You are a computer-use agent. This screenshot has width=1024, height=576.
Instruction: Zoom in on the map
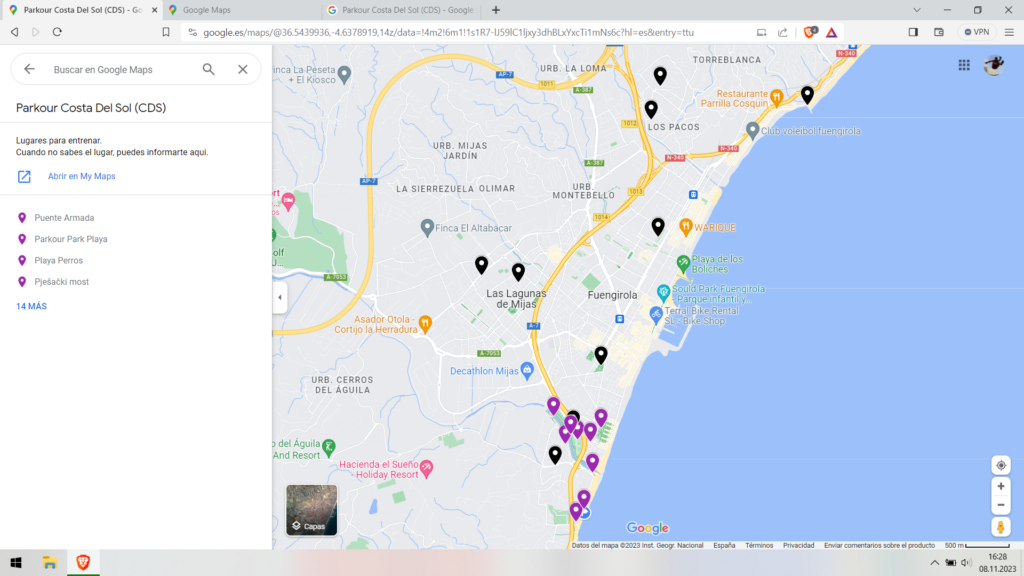[1001, 486]
